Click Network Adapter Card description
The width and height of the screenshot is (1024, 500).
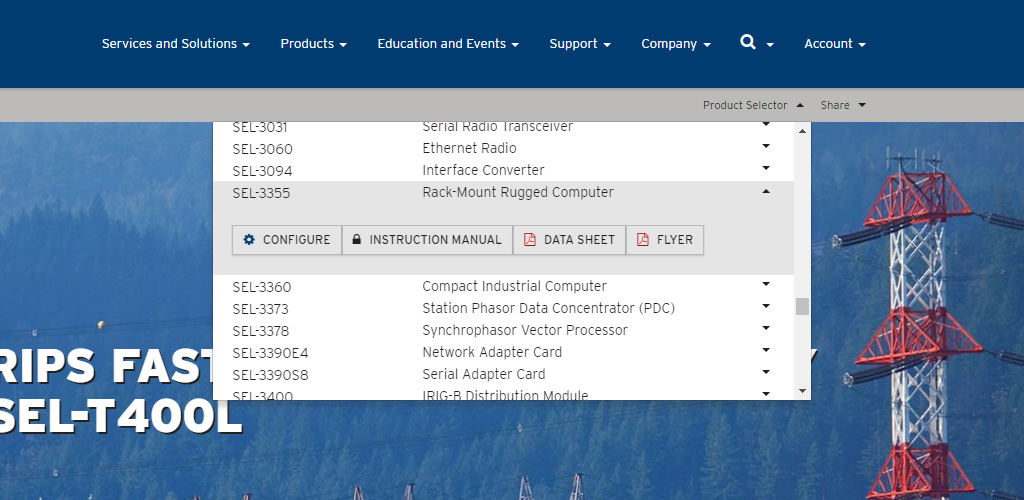coord(492,352)
